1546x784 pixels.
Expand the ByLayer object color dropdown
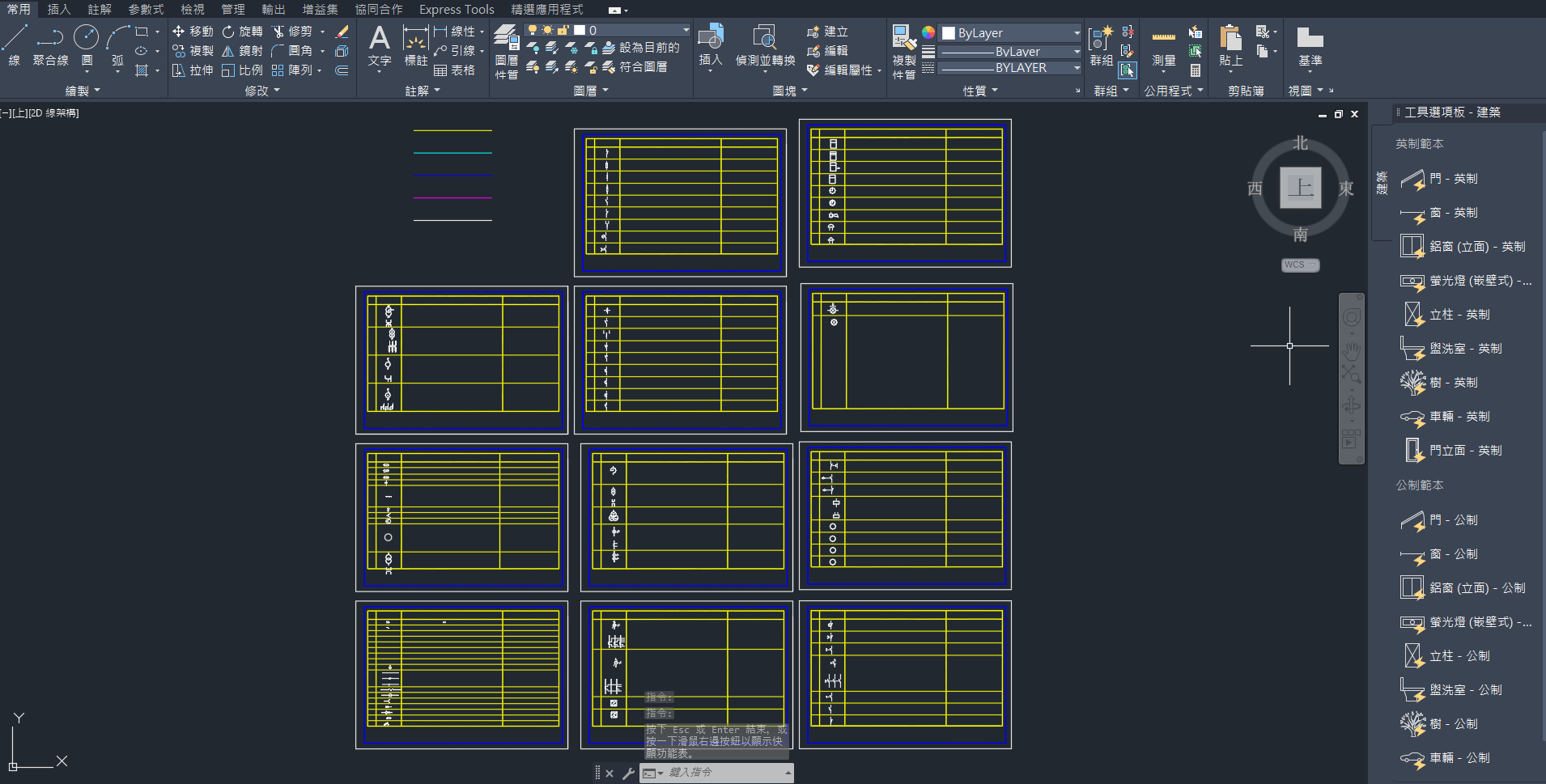1076,33
